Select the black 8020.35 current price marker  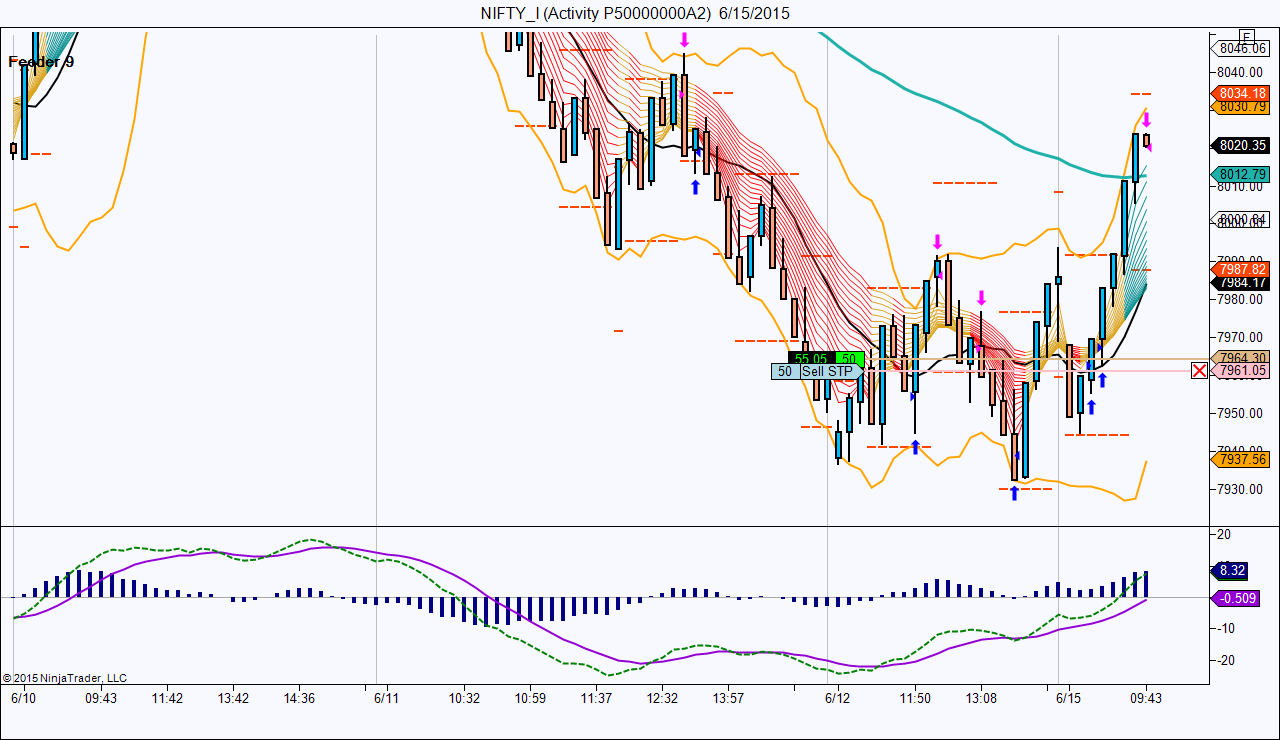tap(1240, 145)
